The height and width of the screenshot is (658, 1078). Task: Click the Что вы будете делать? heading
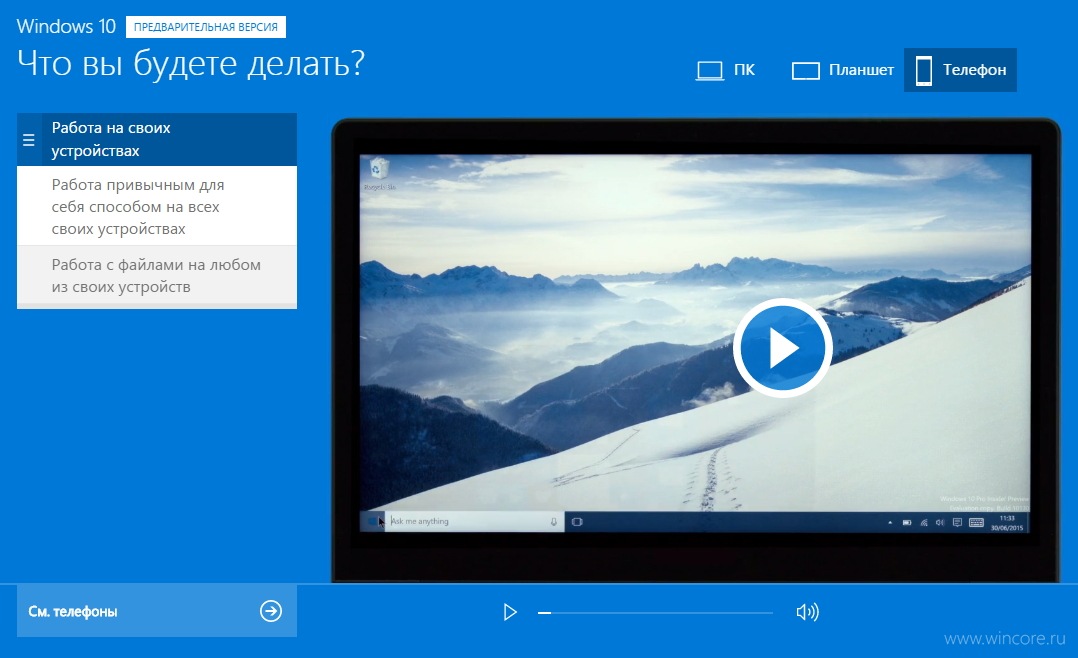coord(190,64)
